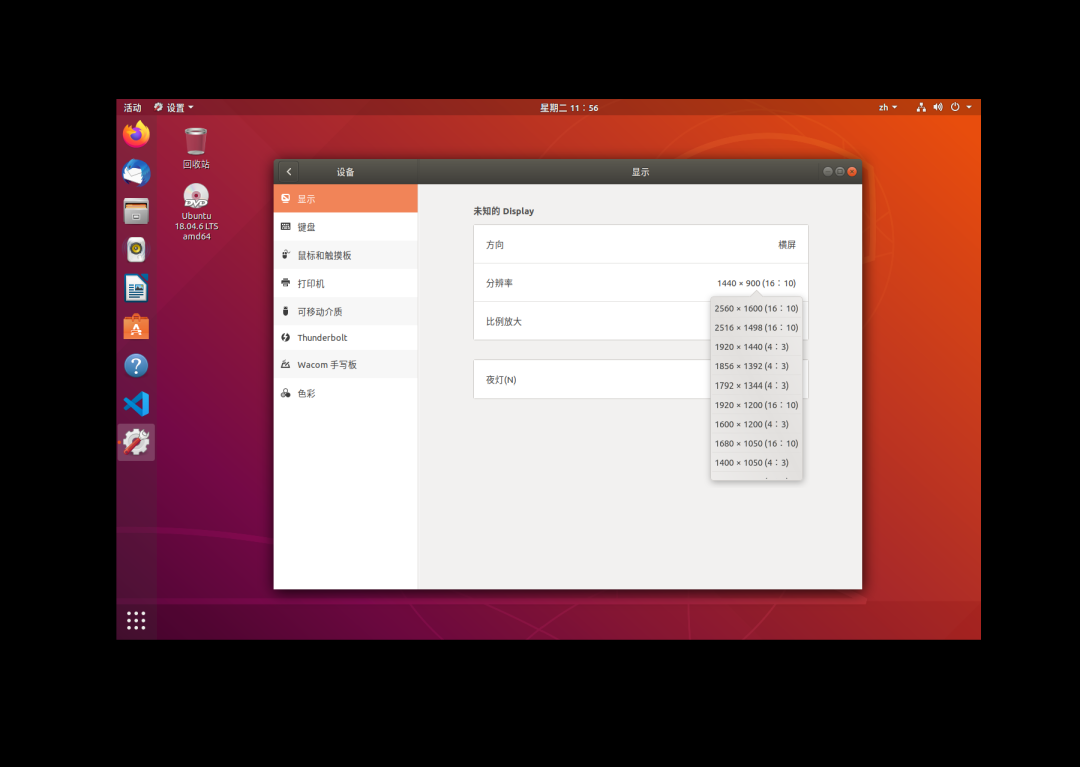This screenshot has height=767, width=1080.
Task: Choose 1920 × 1200 (16:10) resolution
Action: click(x=756, y=405)
